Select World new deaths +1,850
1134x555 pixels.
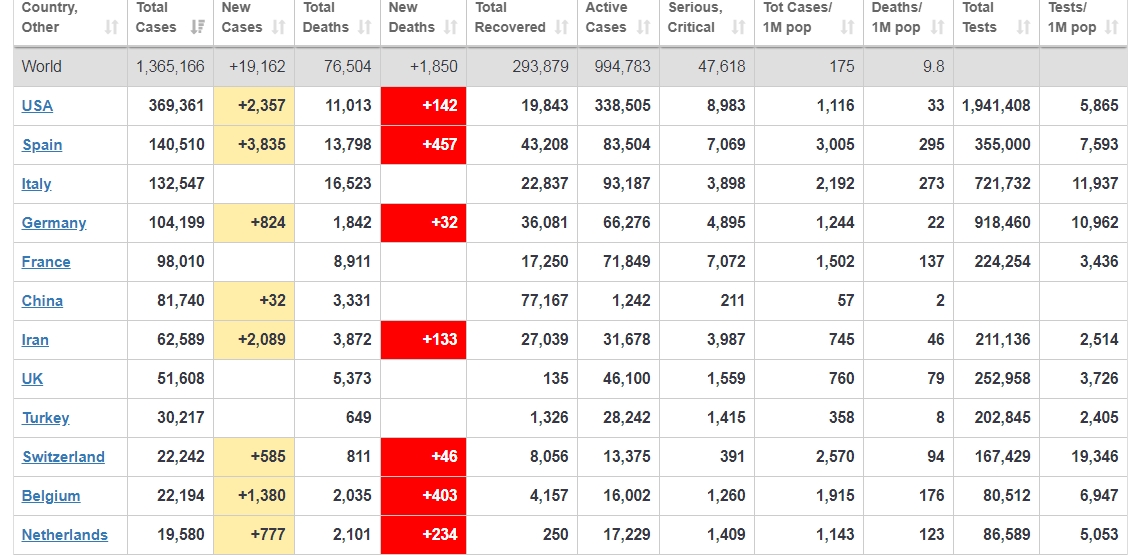coord(433,67)
